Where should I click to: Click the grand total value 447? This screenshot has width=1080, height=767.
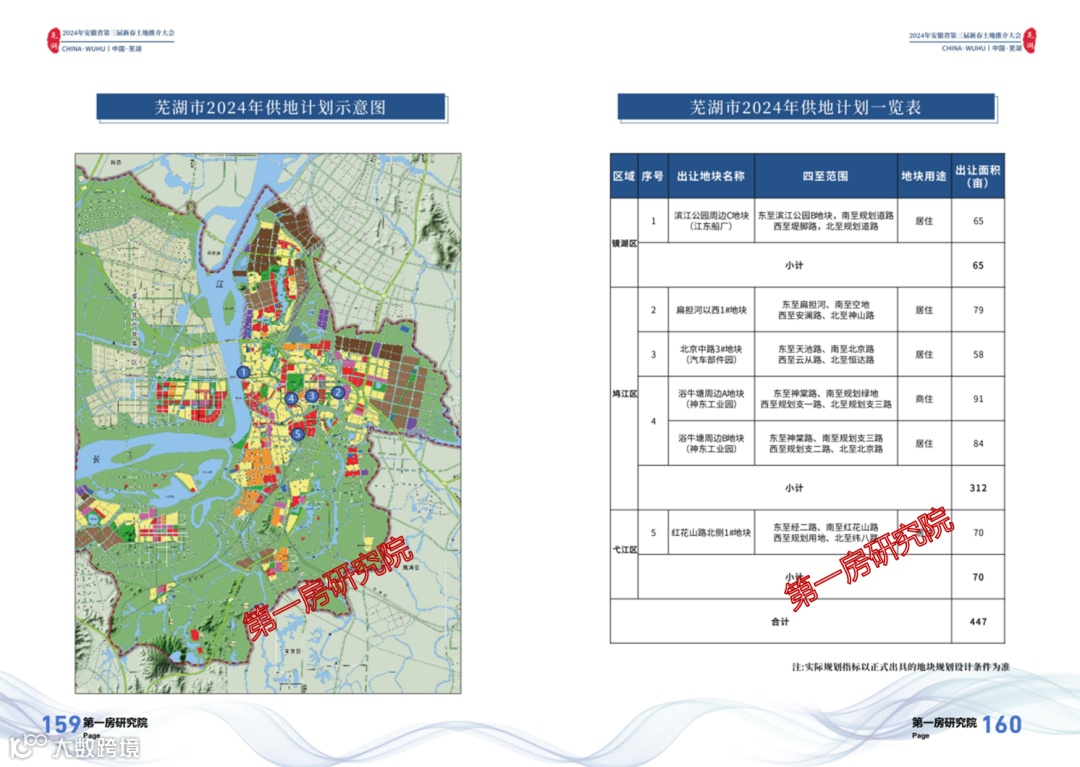point(978,622)
